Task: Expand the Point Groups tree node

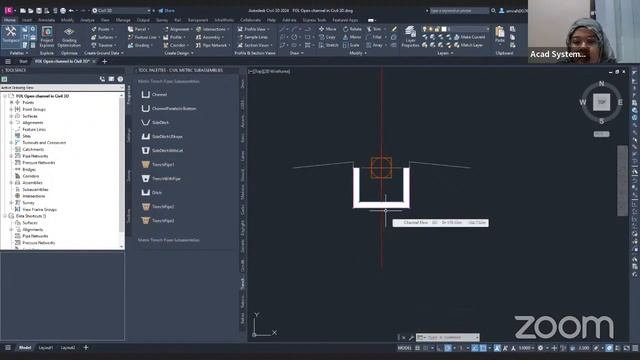Action: point(11,109)
